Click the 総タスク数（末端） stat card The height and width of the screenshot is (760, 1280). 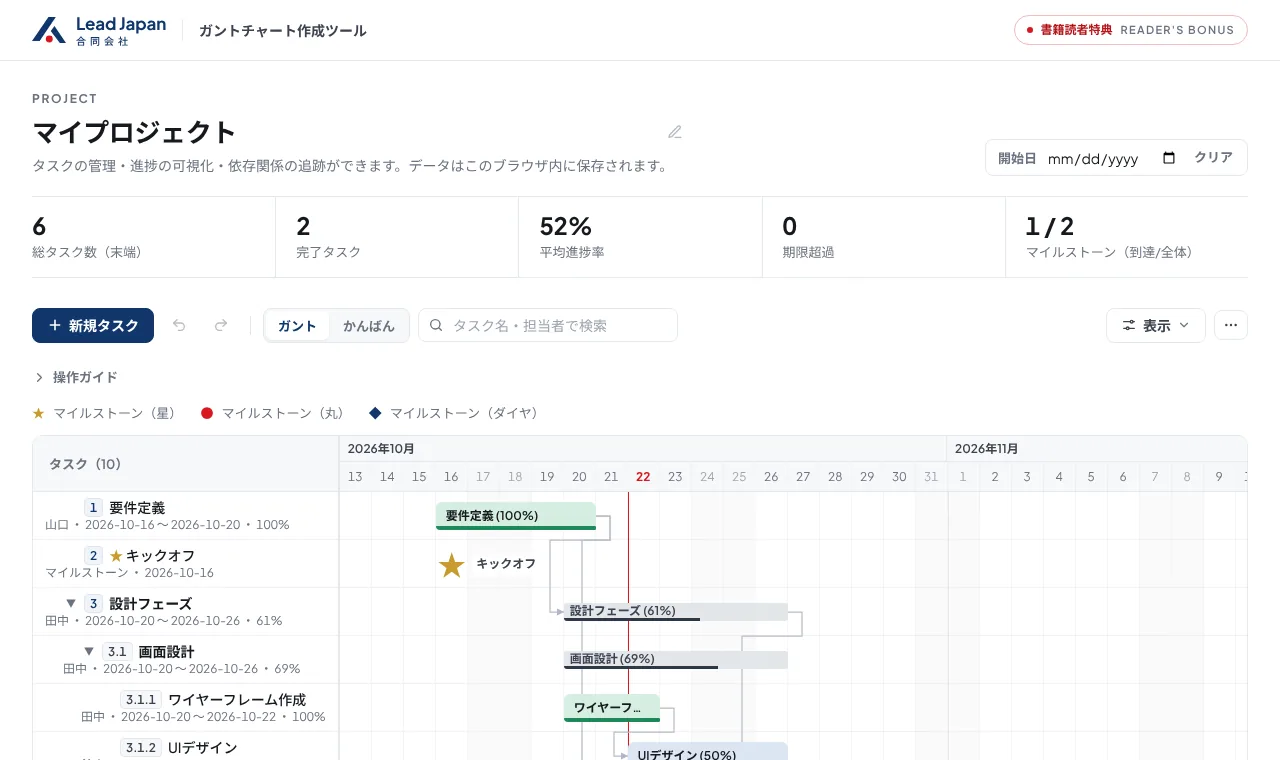pyautogui.click(x=154, y=237)
